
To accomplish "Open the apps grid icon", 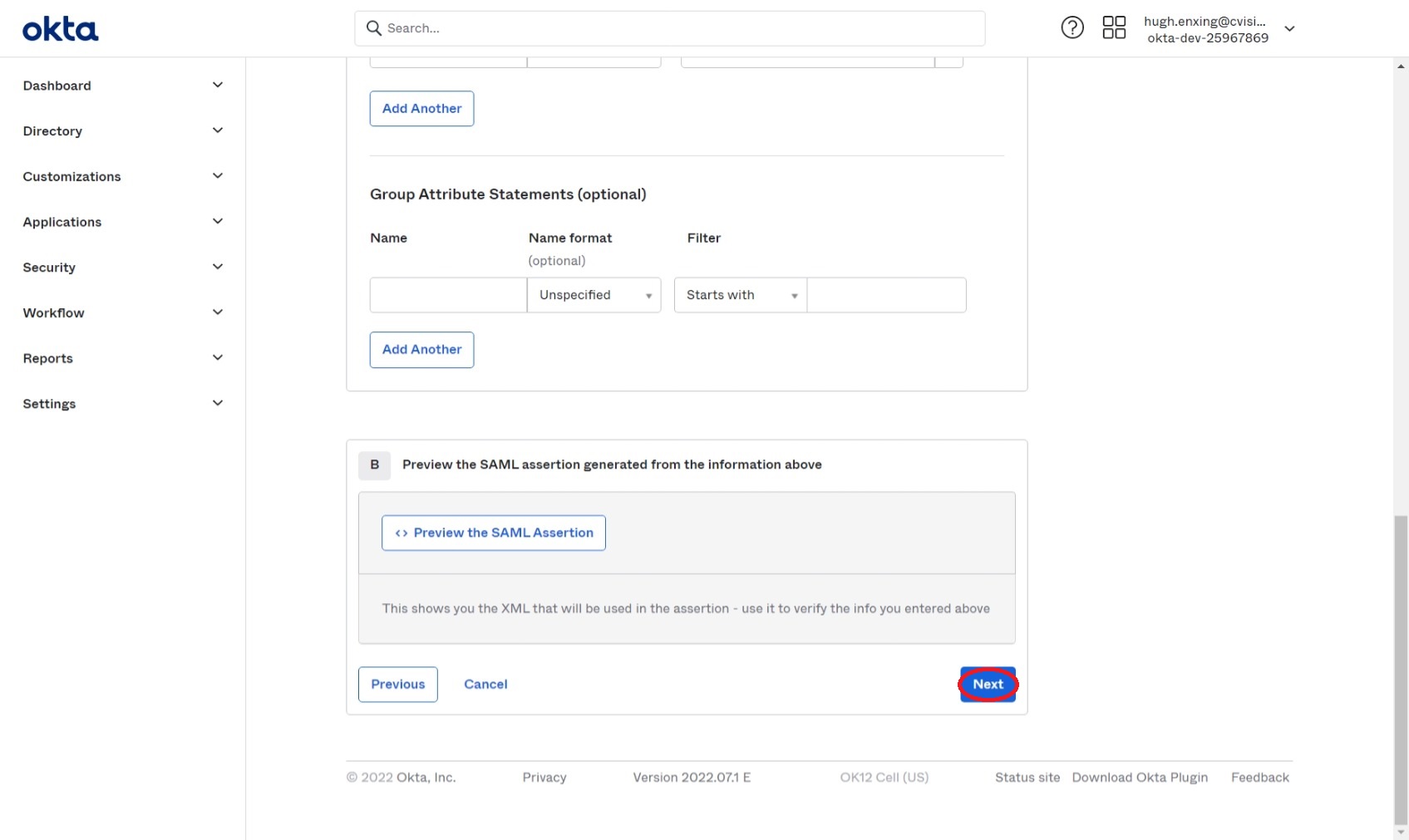I will (1114, 28).
